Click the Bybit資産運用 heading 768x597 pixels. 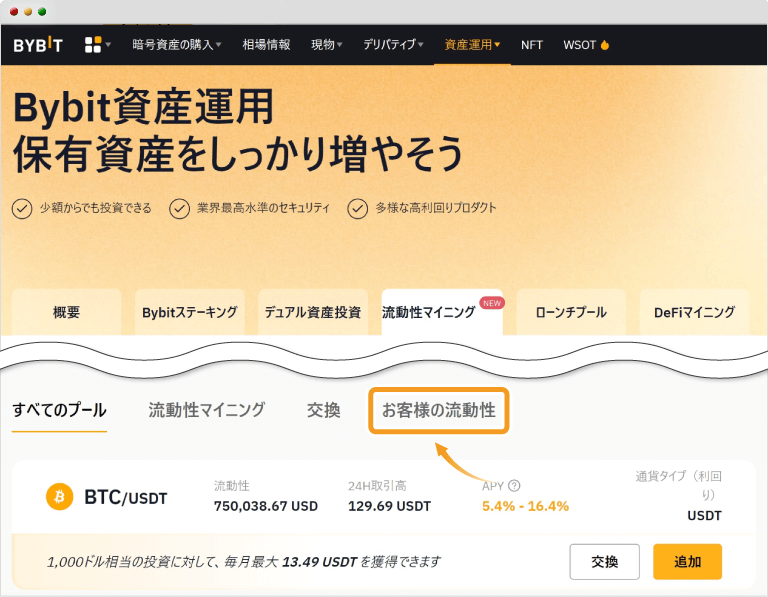(144, 107)
